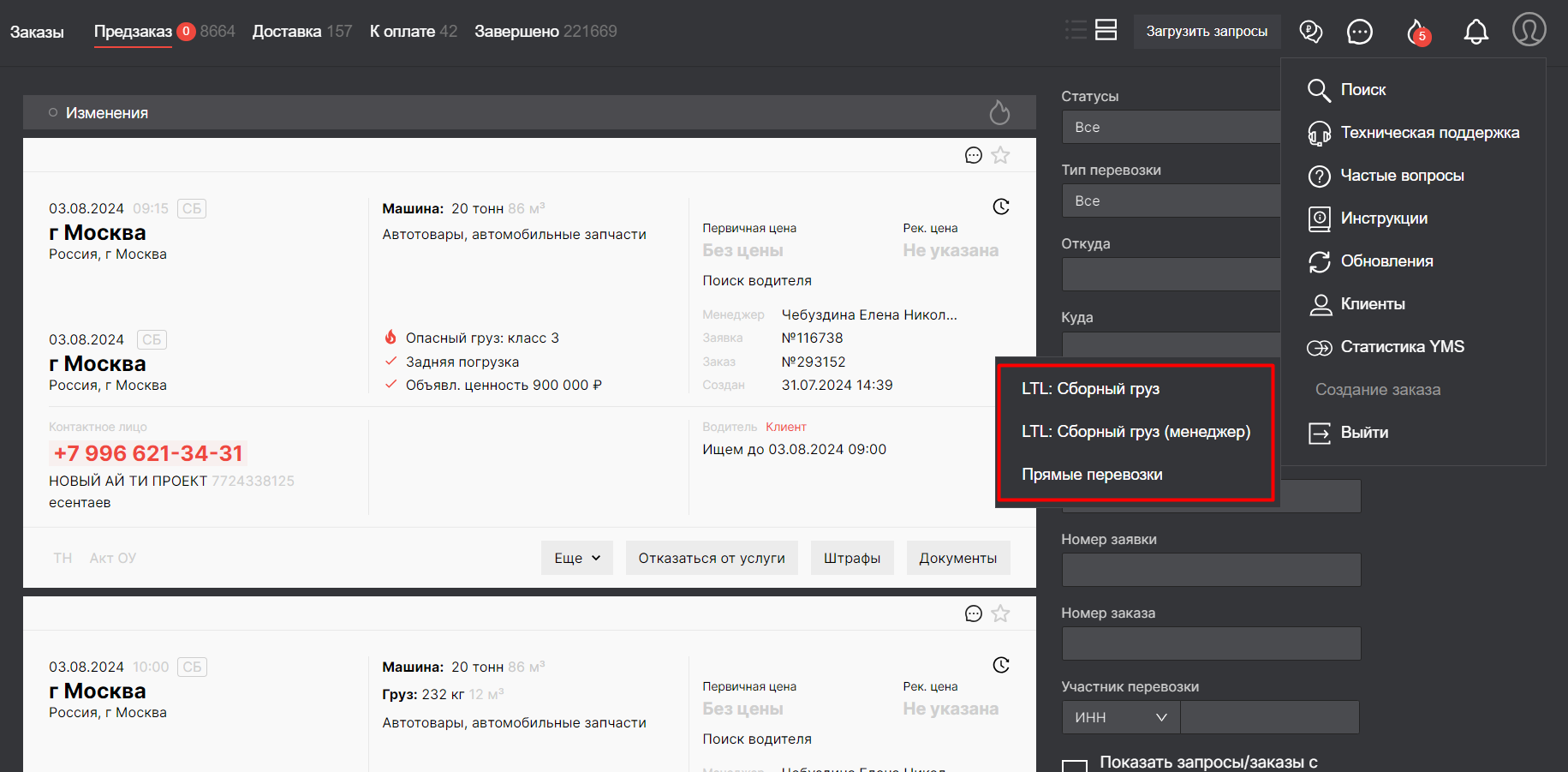Focus the Участник перевозки text field
This screenshot has height=772, width=1568.
1270,717
